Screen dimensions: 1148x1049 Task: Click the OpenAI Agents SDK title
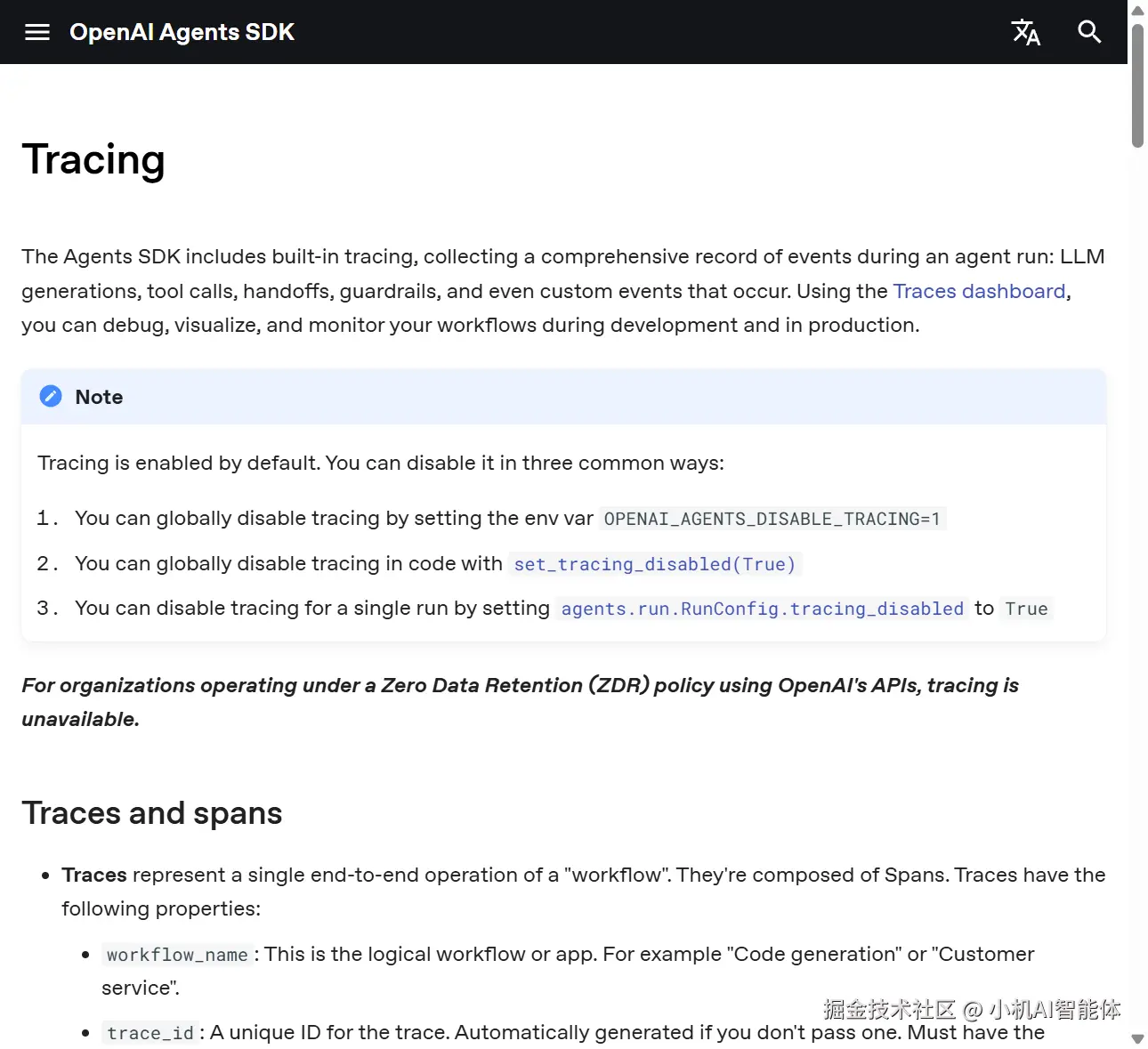click(x=182, y=32)
